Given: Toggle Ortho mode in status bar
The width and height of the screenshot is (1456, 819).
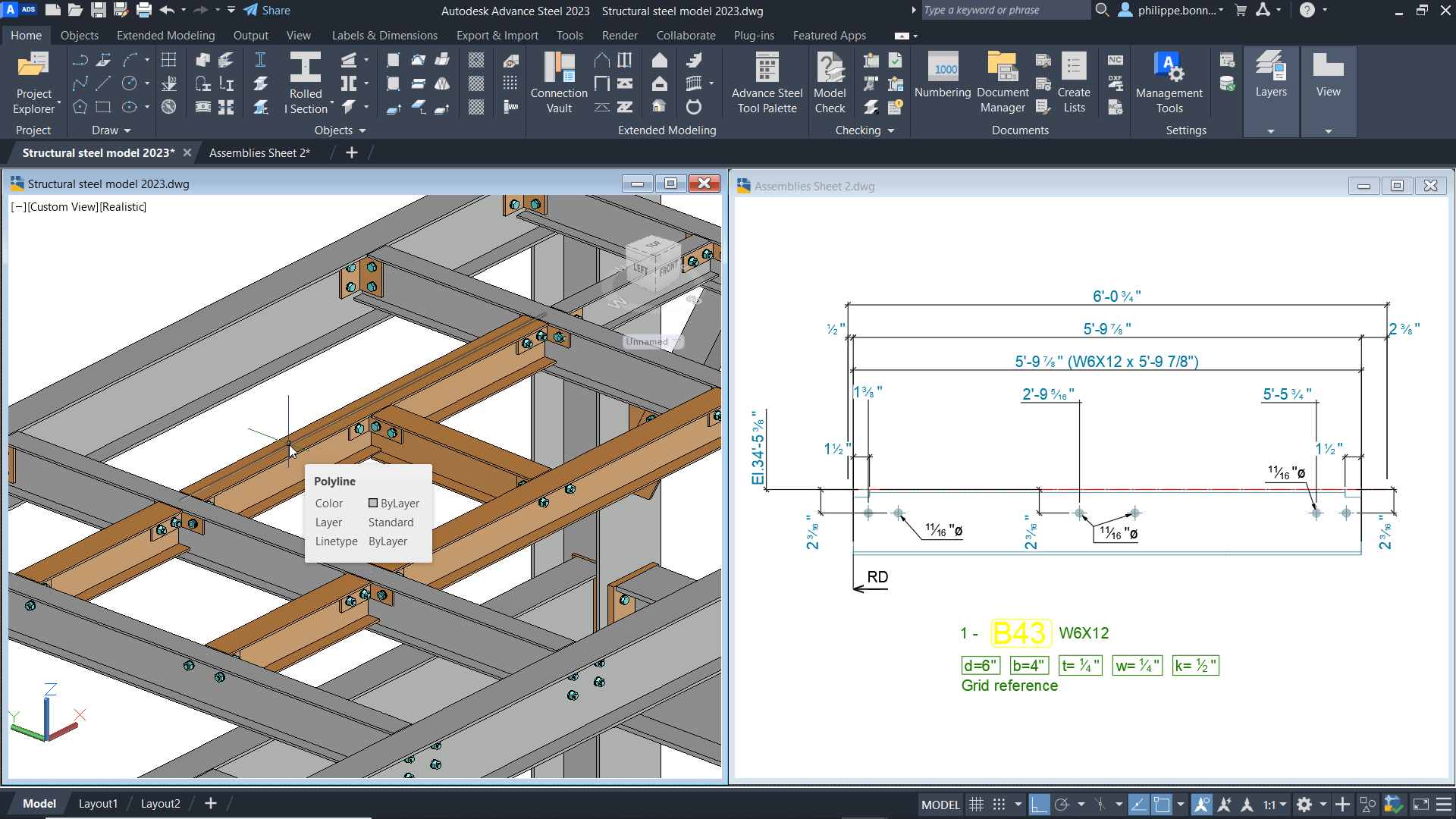Looking at the screenshot, I should pyautogui.click(x=1039, y=805).
